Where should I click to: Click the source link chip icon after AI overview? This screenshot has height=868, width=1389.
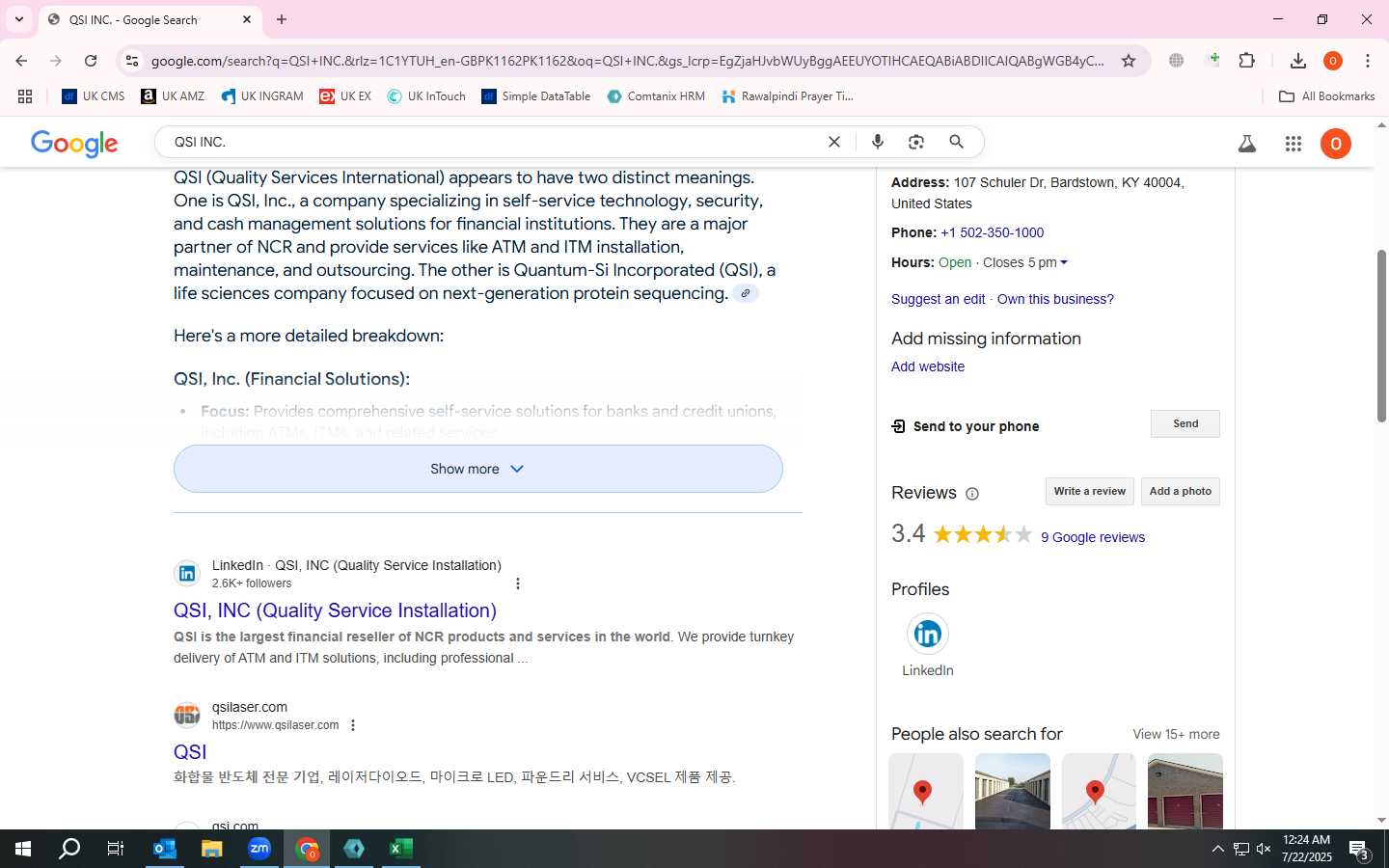coord(746,293)
